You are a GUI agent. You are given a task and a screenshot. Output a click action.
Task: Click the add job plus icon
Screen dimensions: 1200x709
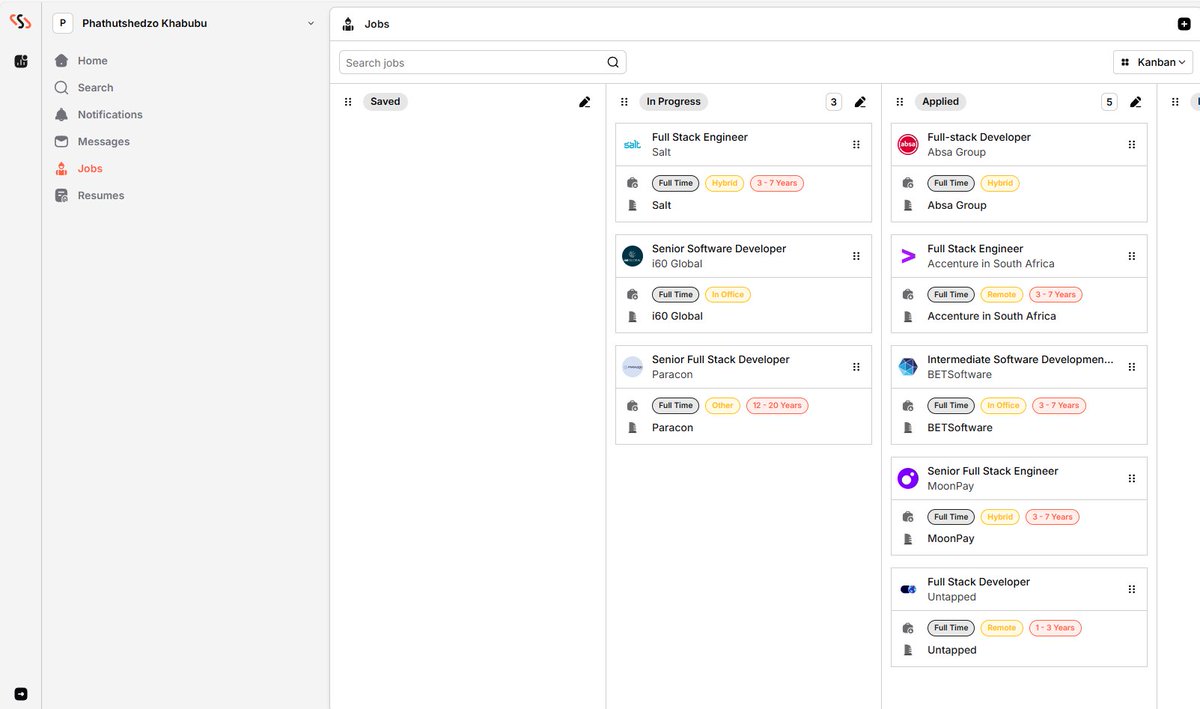tap(1184, 24)
